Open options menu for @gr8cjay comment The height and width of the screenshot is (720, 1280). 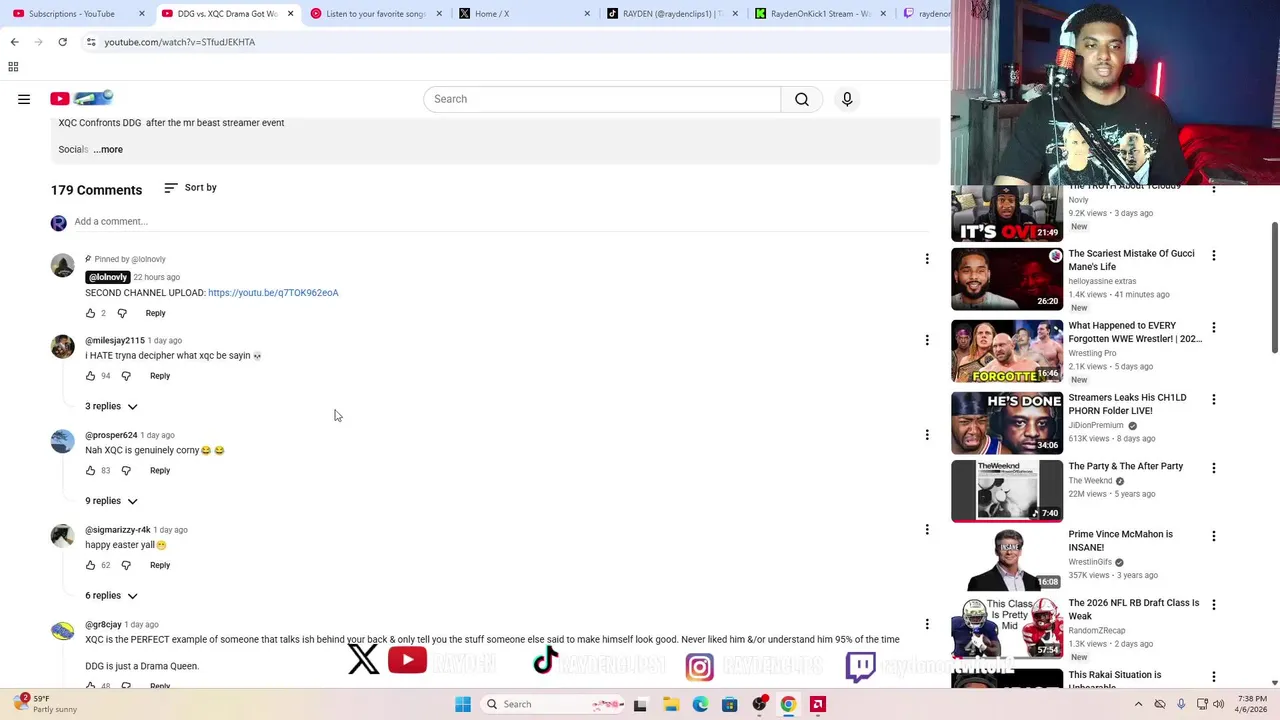pyautogui.click(x=927, y=624)
